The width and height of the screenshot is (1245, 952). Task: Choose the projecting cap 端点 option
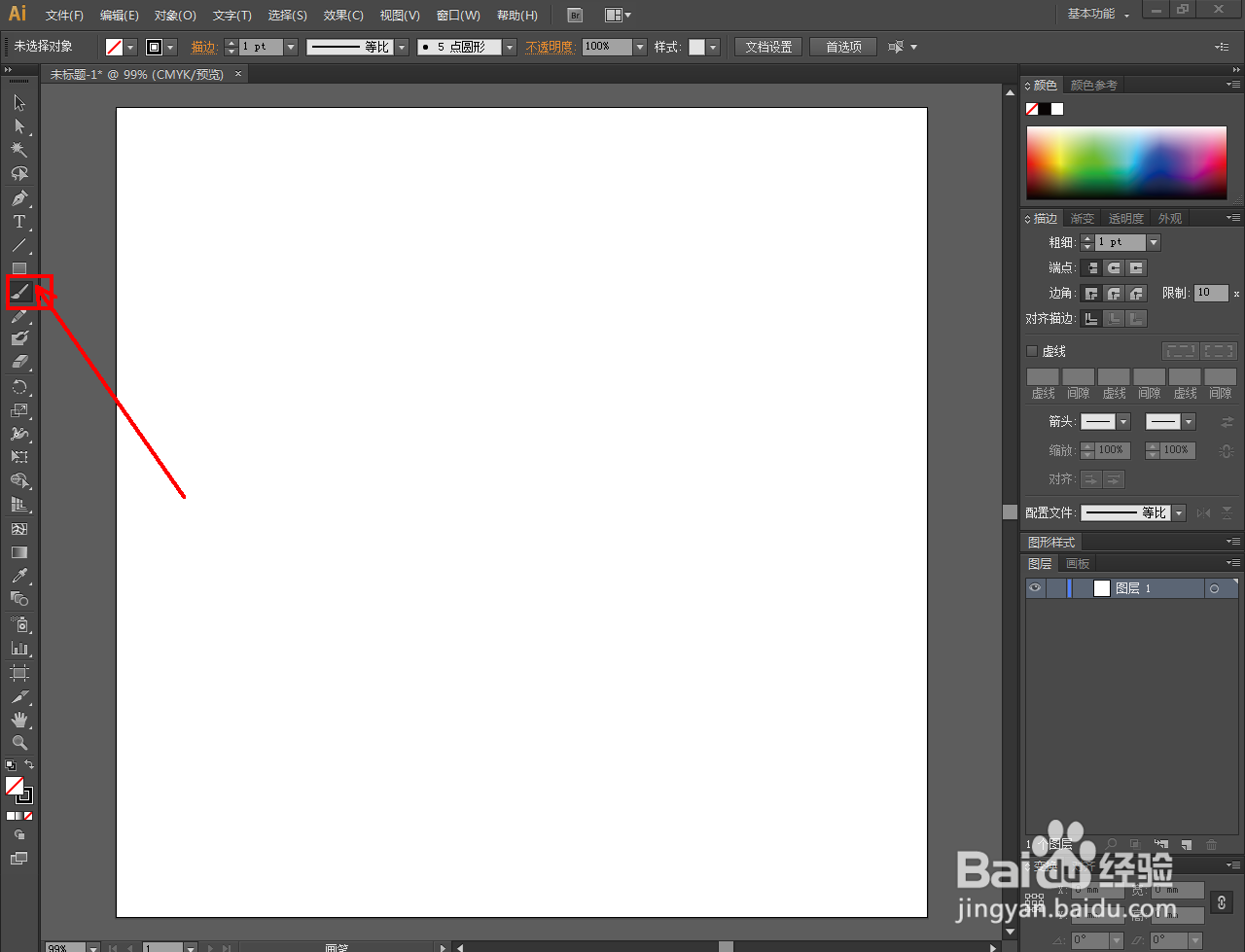point(1137,268)
